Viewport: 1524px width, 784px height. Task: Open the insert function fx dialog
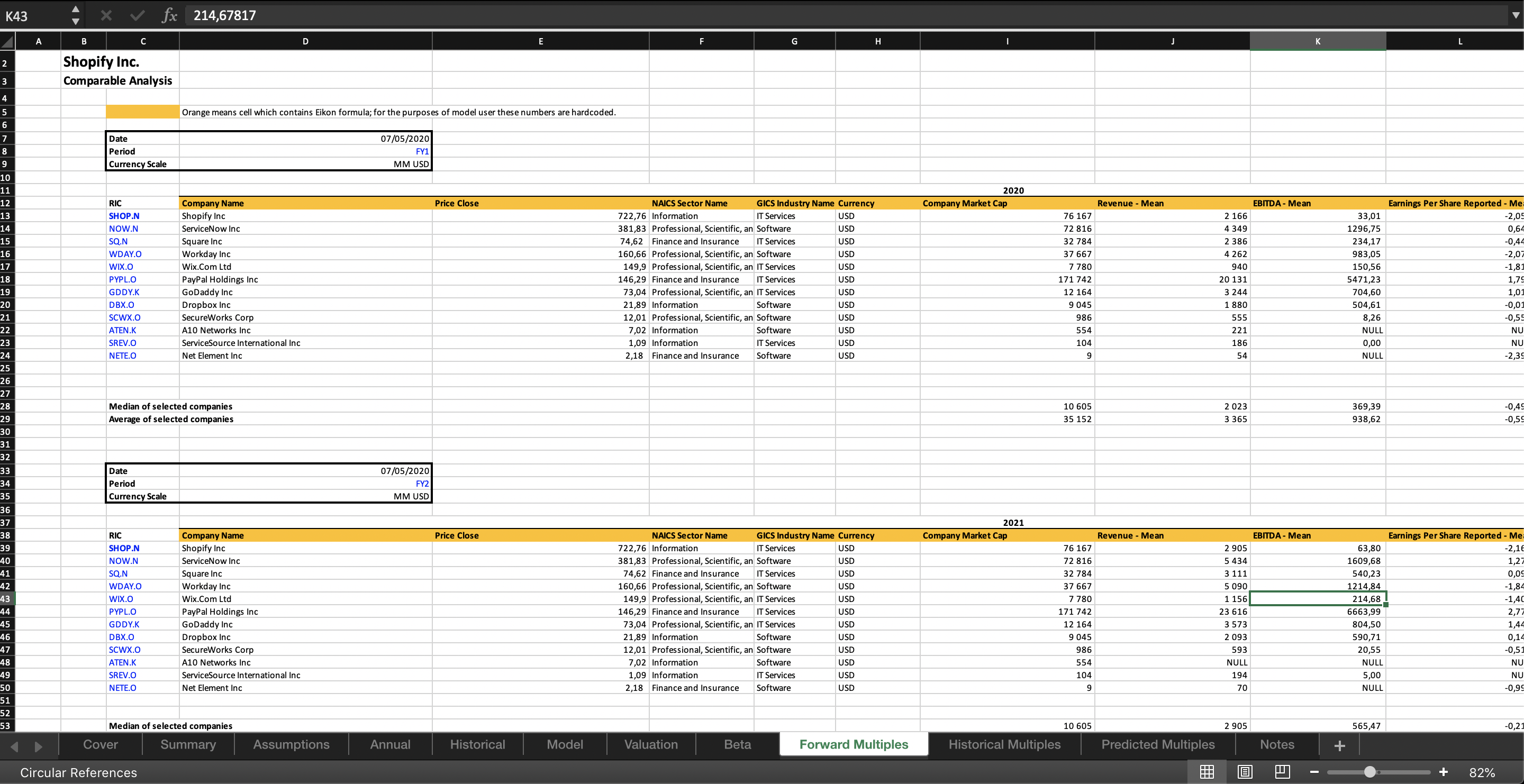(169, 15)
